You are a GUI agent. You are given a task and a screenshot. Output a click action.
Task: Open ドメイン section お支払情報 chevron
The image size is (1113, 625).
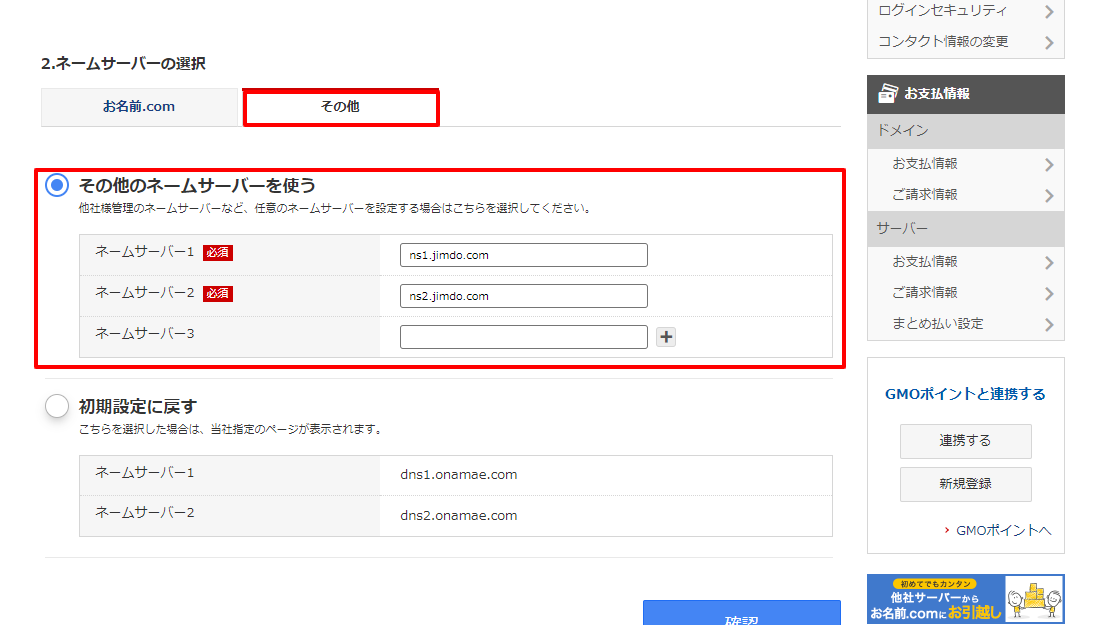tap(1049, 165)
